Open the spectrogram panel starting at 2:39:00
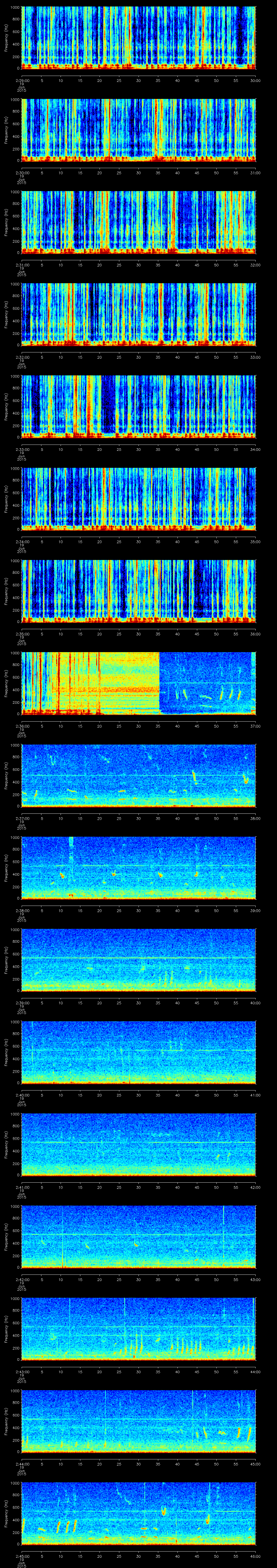Image resolution: width=277 pixels, height=1568 pixels. 139,960
